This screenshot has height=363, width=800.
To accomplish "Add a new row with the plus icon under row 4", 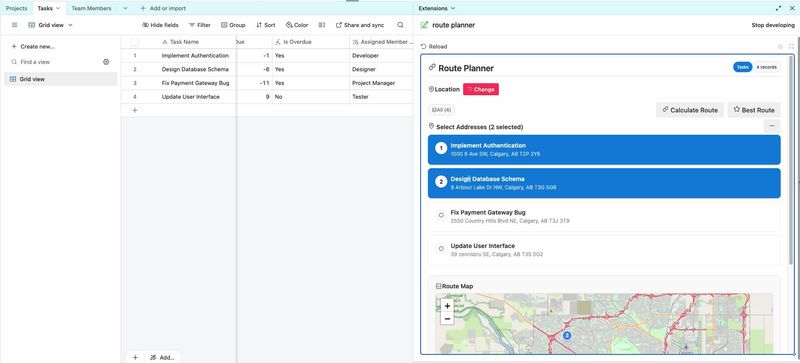I will (x=135, y=110).
